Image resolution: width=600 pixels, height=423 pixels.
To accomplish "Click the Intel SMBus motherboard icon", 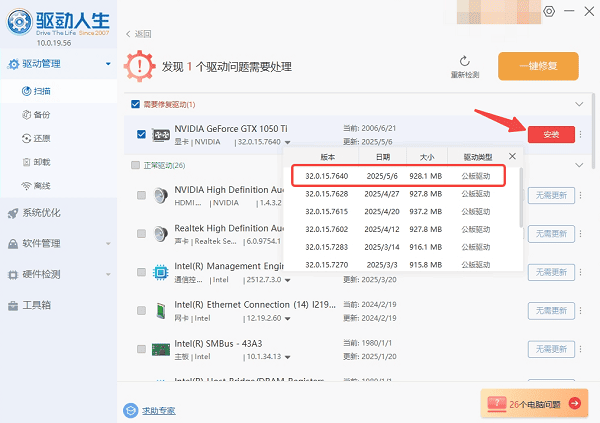I will coord(161,349).
